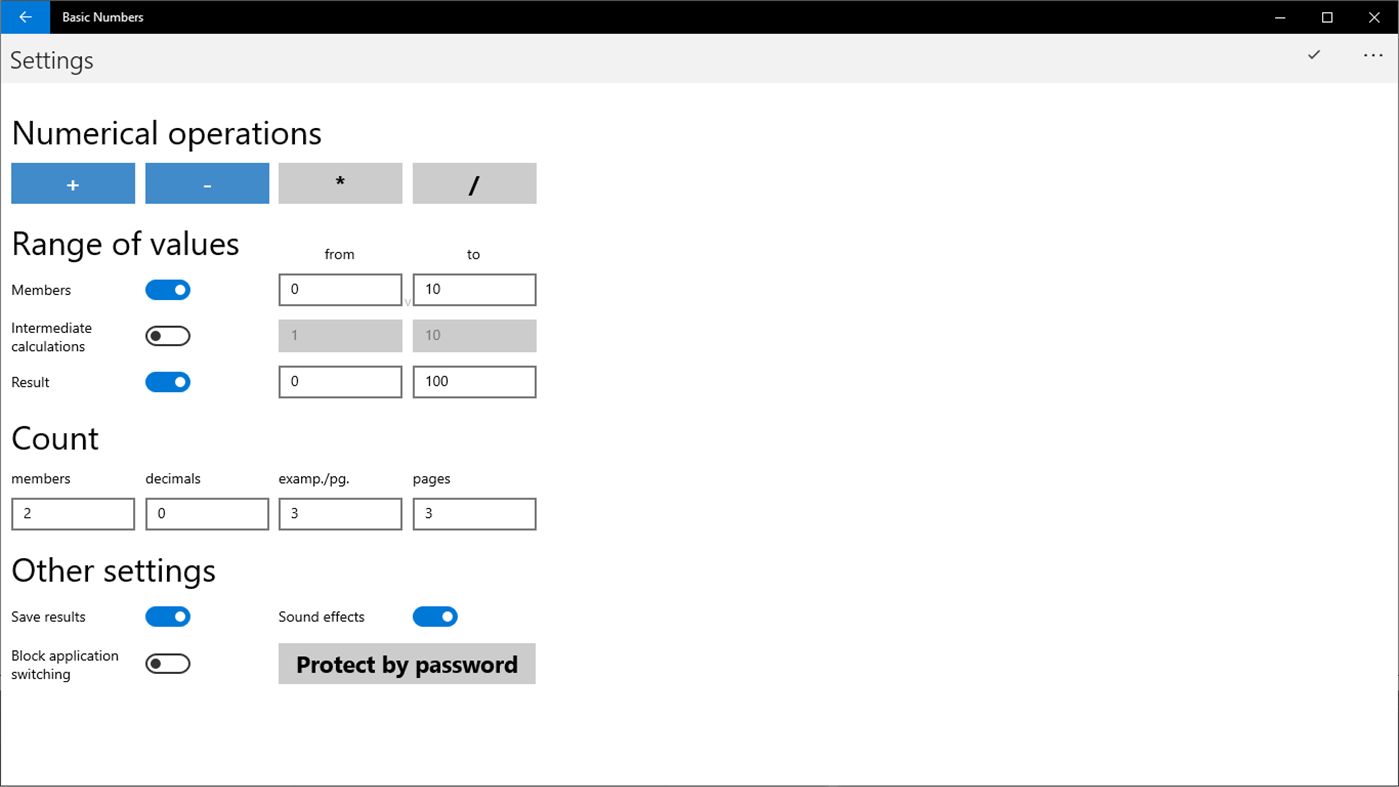1399x787 pixels.
Task: Mute Sound effects with its toggle
Action: [435, 617]
